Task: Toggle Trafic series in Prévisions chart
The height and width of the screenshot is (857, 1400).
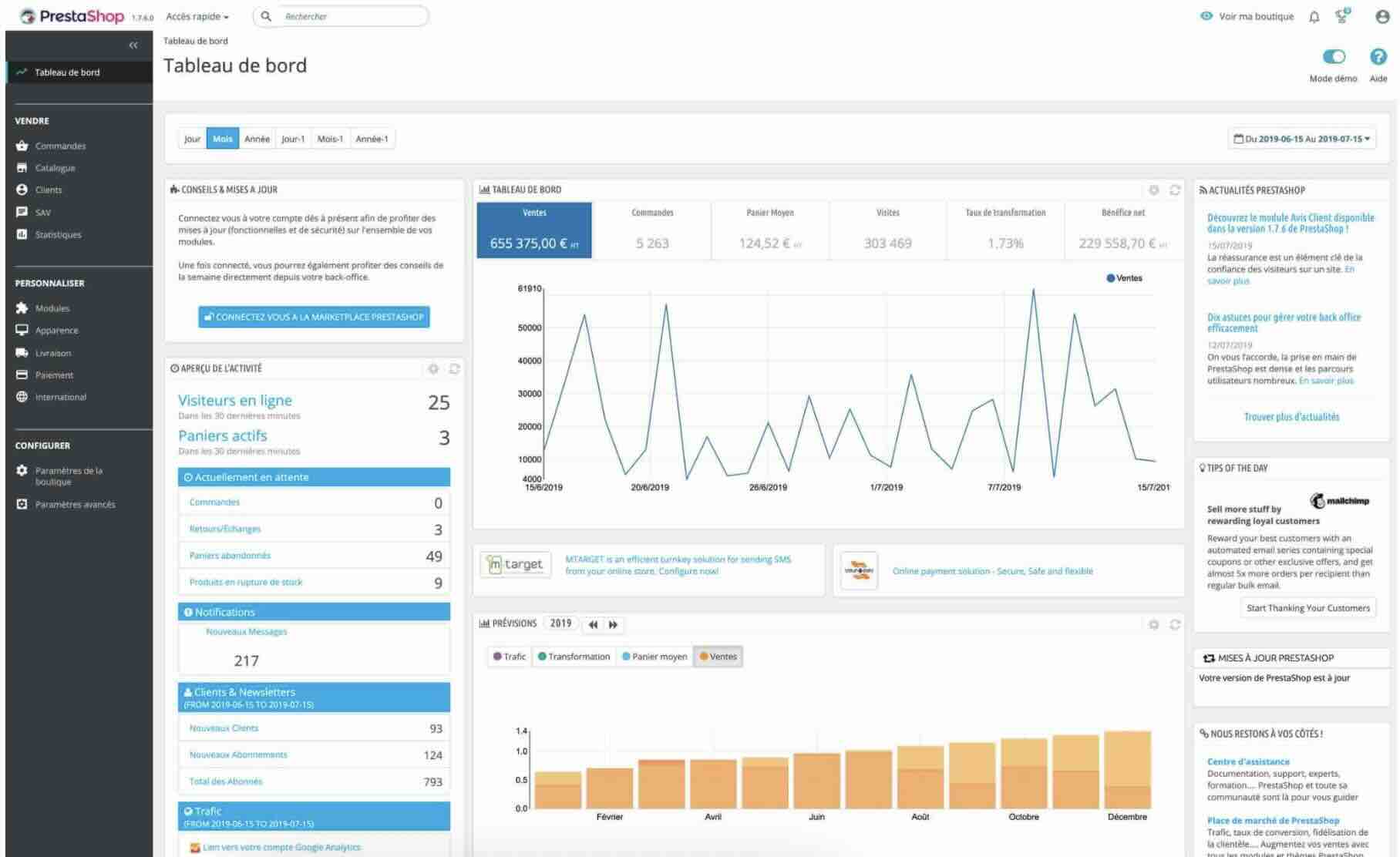Action: pyautogui.click(x=509, y=657)
